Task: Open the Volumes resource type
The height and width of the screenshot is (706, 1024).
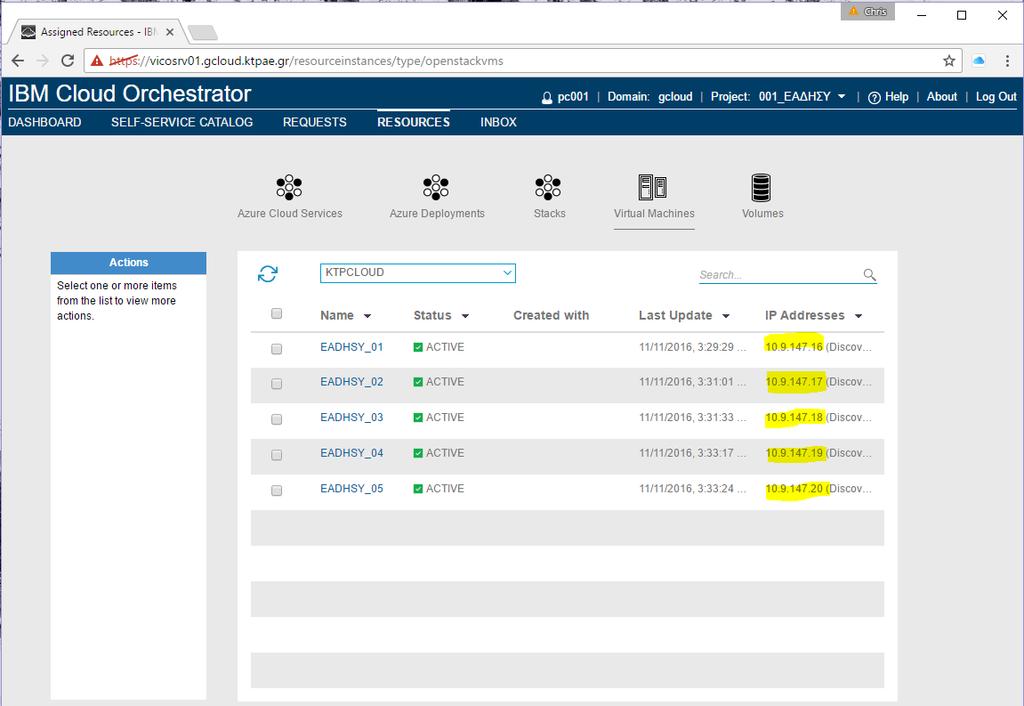Action: 762,196
